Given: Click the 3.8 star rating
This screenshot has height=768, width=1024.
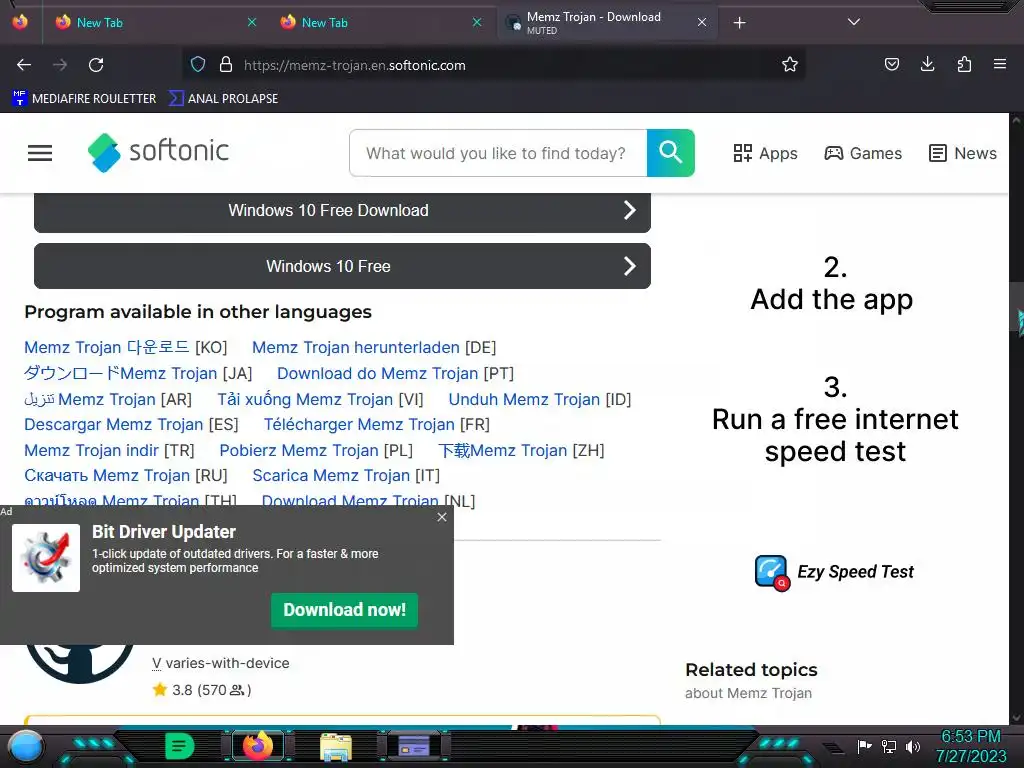Looking at the screenshot, I should coord(202,690).
